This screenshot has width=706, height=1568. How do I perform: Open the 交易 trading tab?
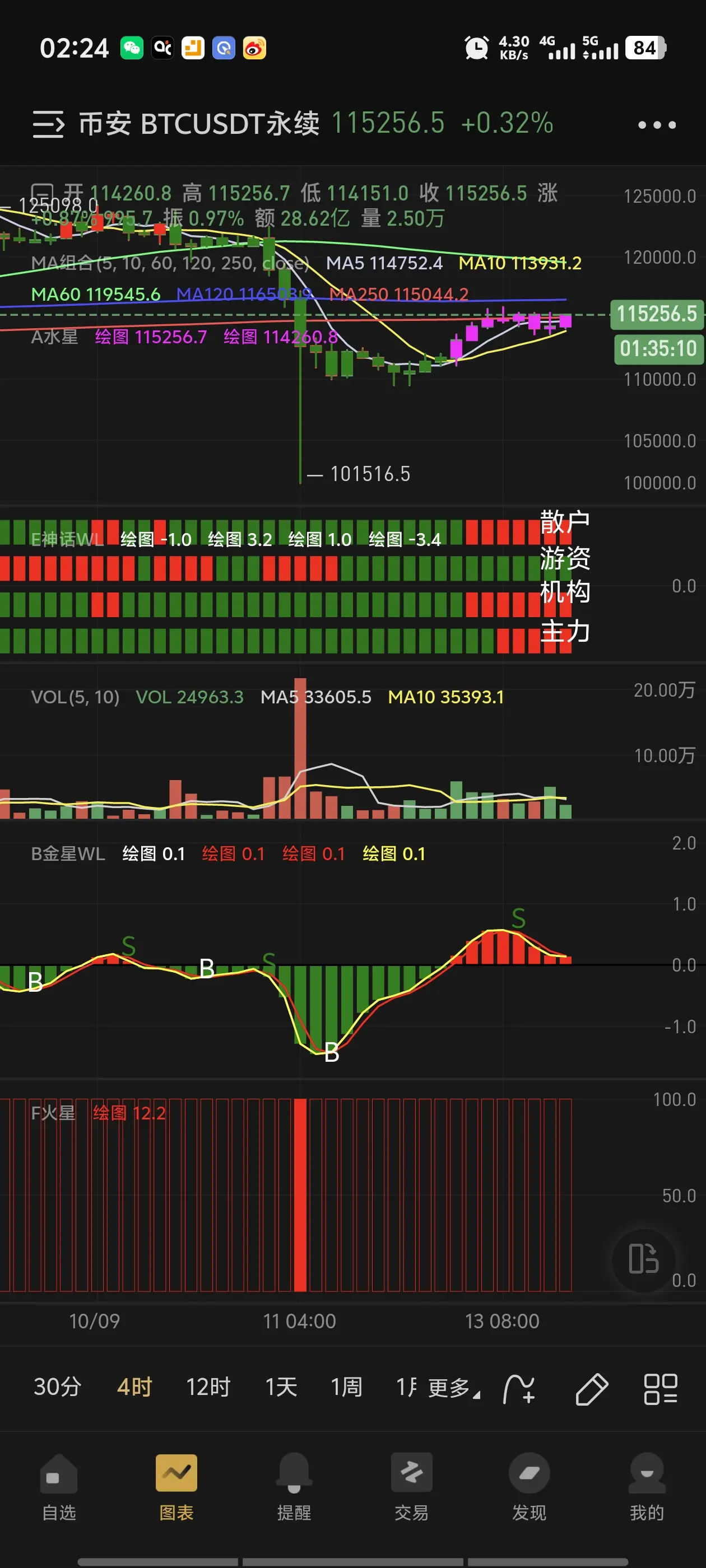click(412, 1487)
